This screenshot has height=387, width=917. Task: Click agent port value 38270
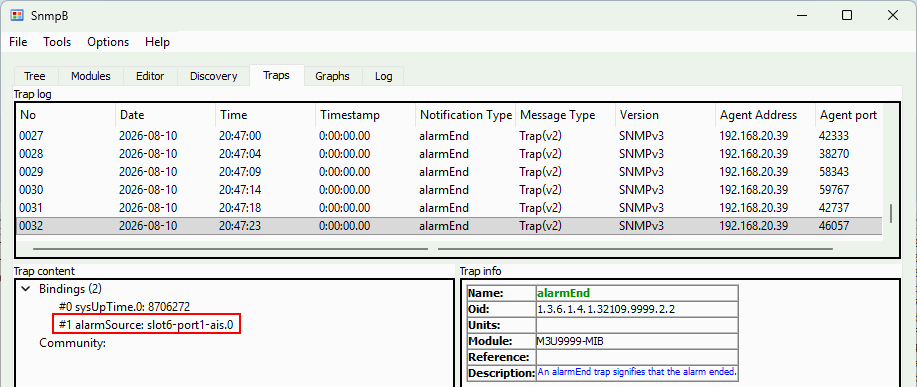(x=834, y=154)
